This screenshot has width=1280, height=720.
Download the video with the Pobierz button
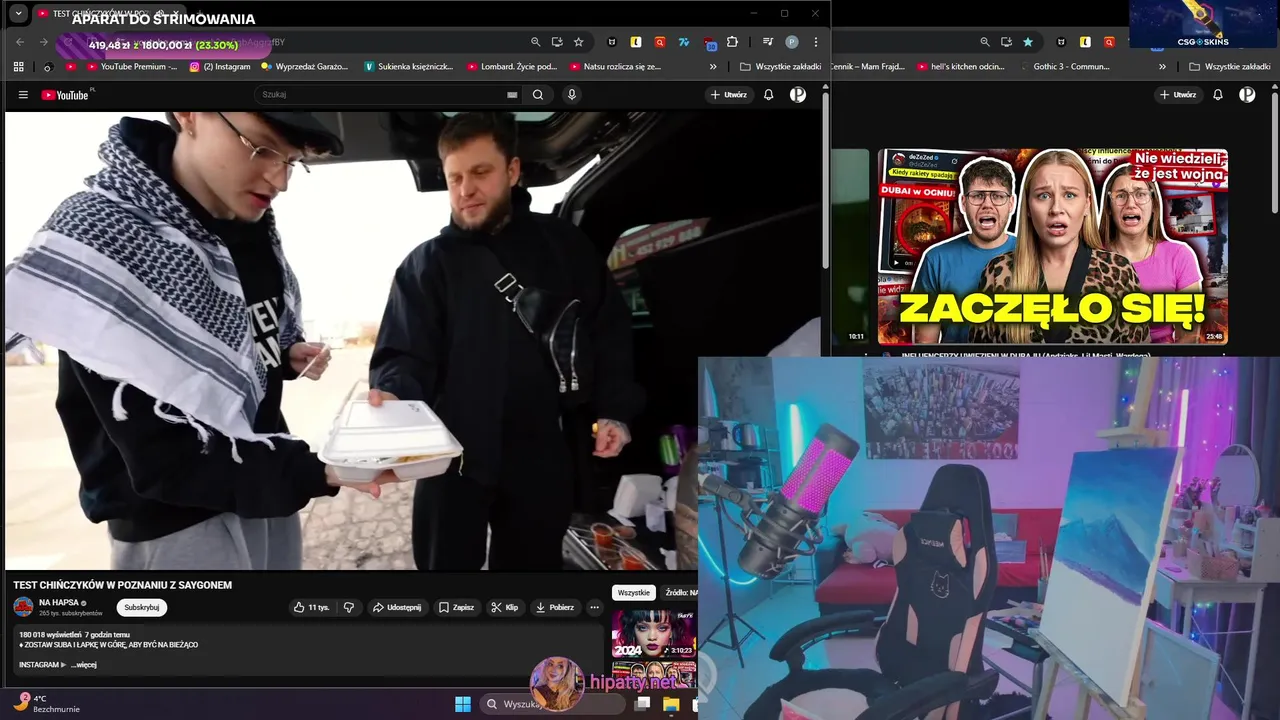click(555, 607)
